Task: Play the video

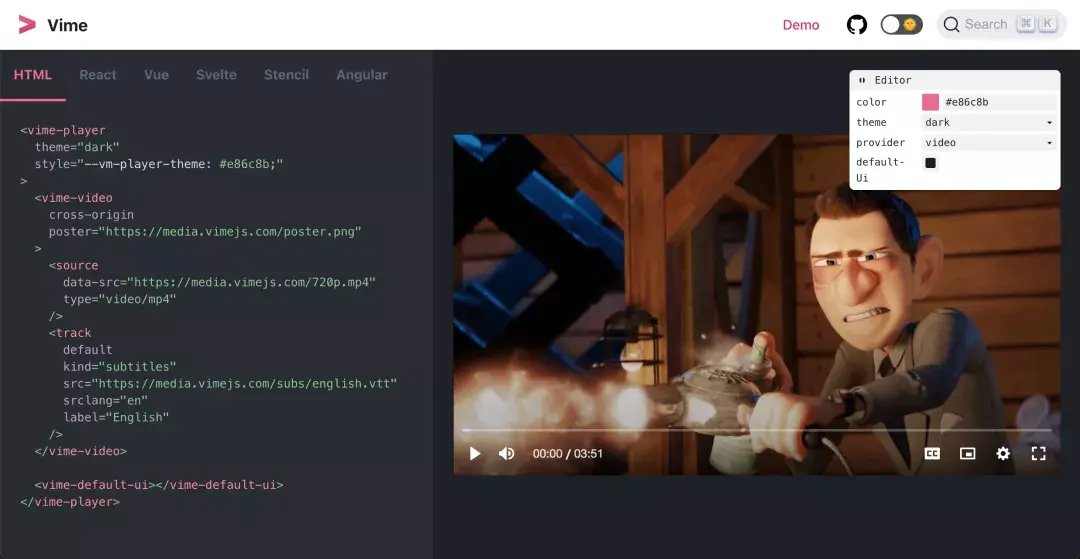Action: (475, 453)
